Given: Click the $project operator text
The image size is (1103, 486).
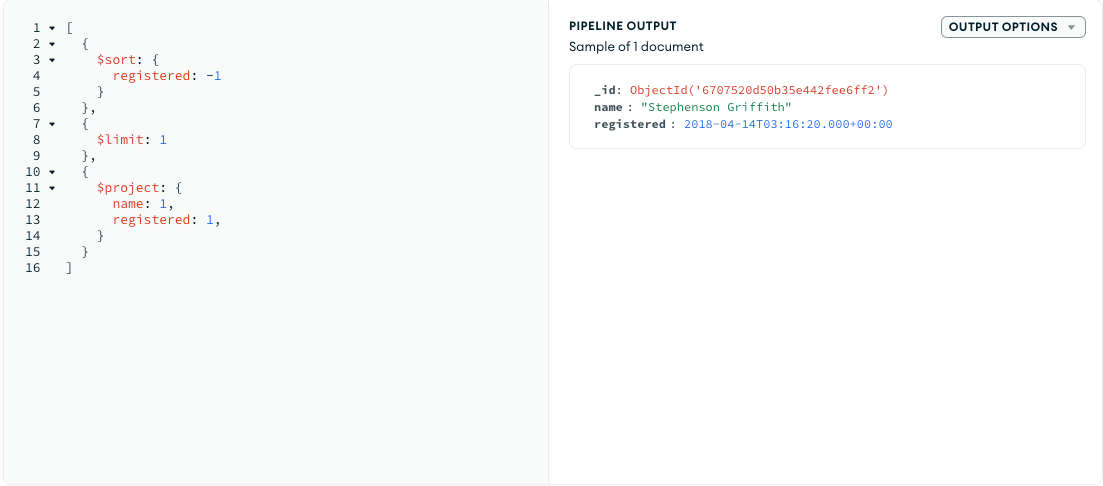Looking at the screenshot, I should [x=127, y=188].
